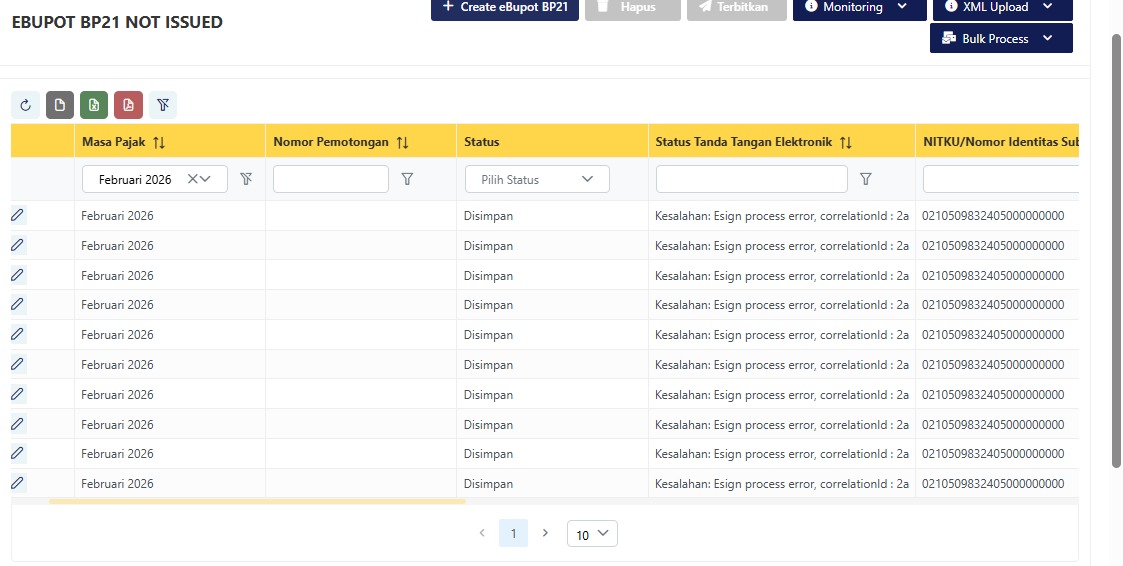Viewport: 1123px width, 566px height.
Task: Open Status Tanda Tangan Elektronik filter funnel
Action: [865, 178]
